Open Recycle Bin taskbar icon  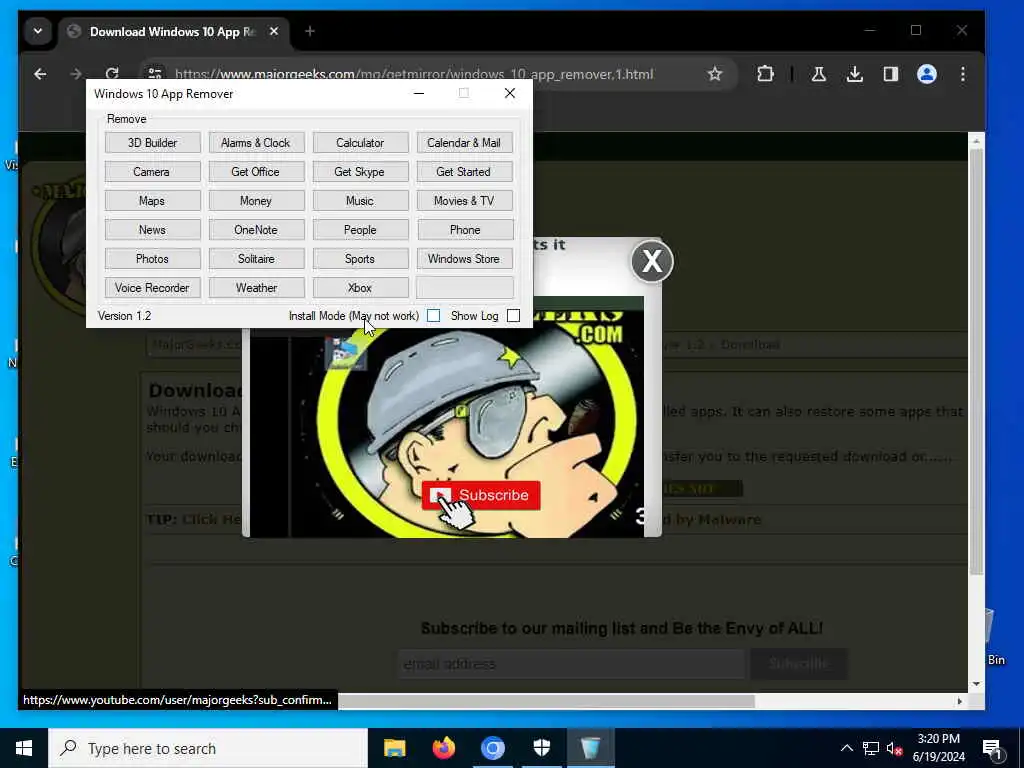point(590,748)
